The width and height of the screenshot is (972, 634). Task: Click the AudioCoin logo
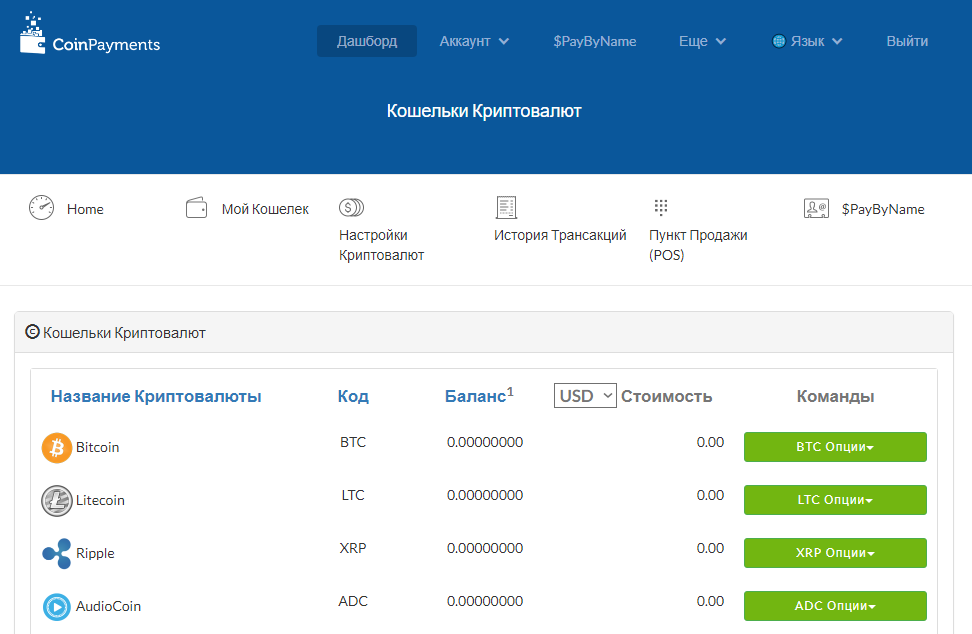tap(56, 607)
